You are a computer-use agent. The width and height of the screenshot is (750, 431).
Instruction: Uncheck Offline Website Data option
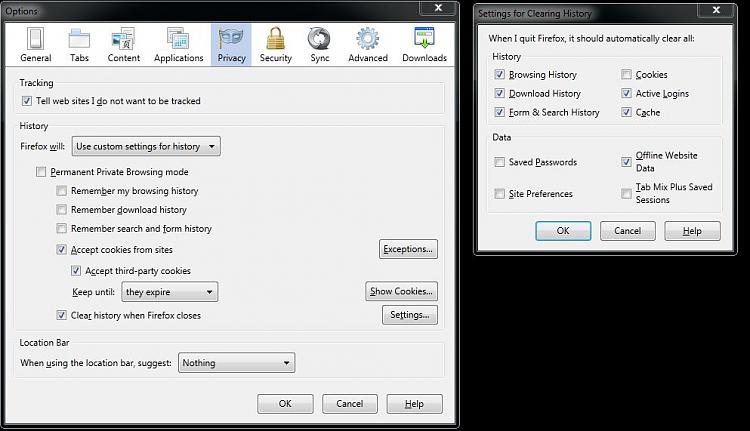626,162
